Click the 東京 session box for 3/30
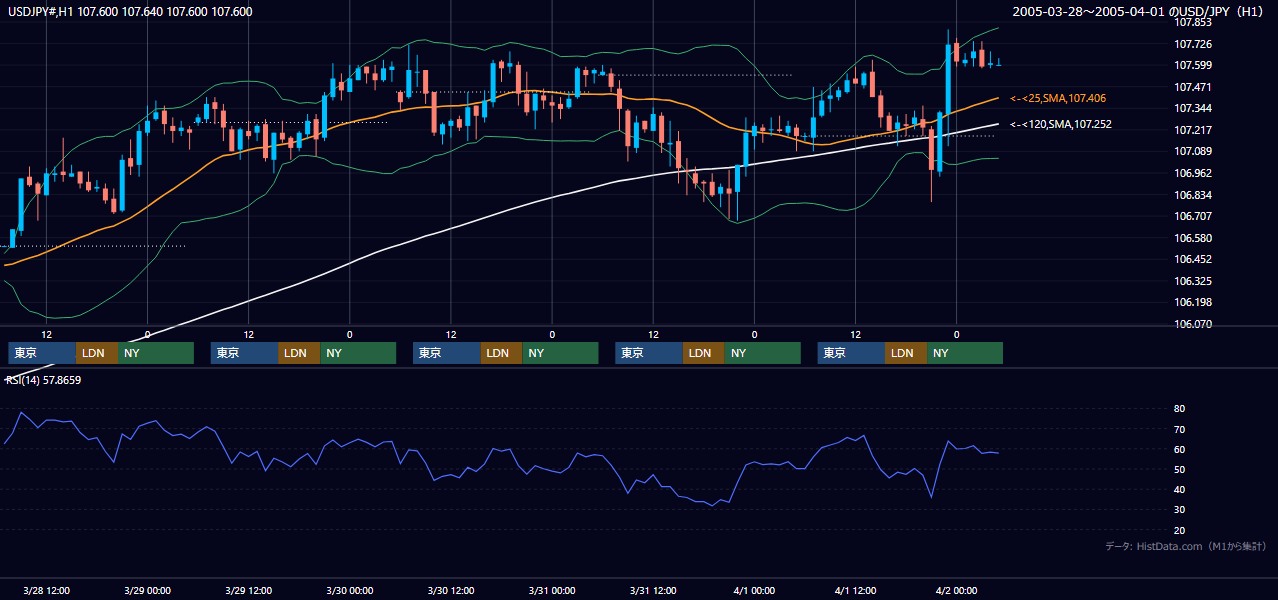Image resolution: width=1278 pixels, height=600 pixels. (446, 353)
